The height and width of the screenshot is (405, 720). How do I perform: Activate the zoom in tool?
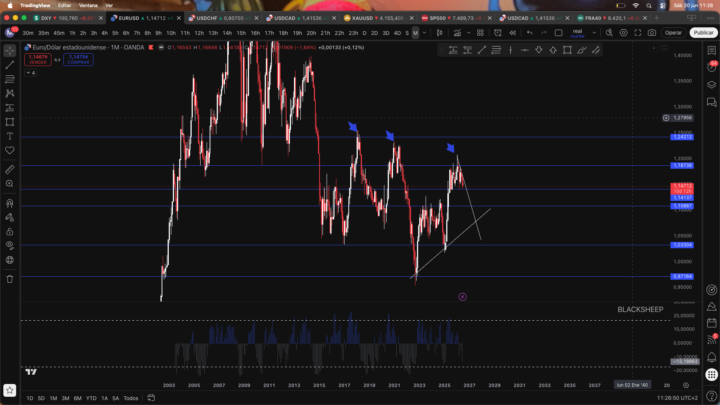coord(10,184)
